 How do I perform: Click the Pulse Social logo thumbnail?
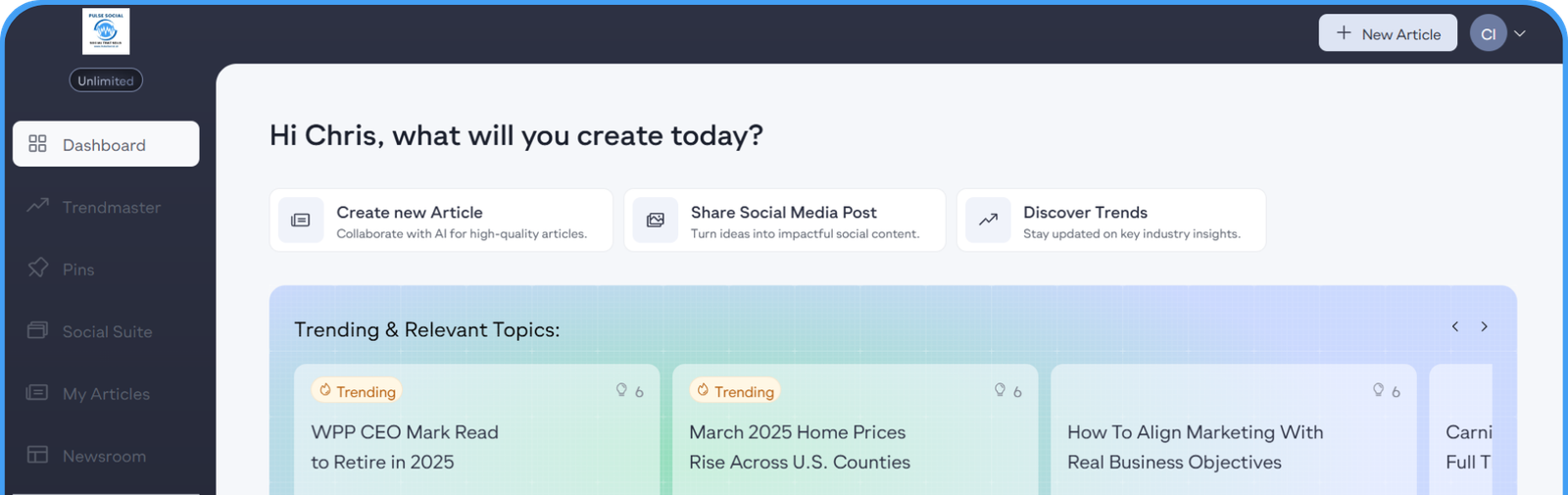coord(106,31)
